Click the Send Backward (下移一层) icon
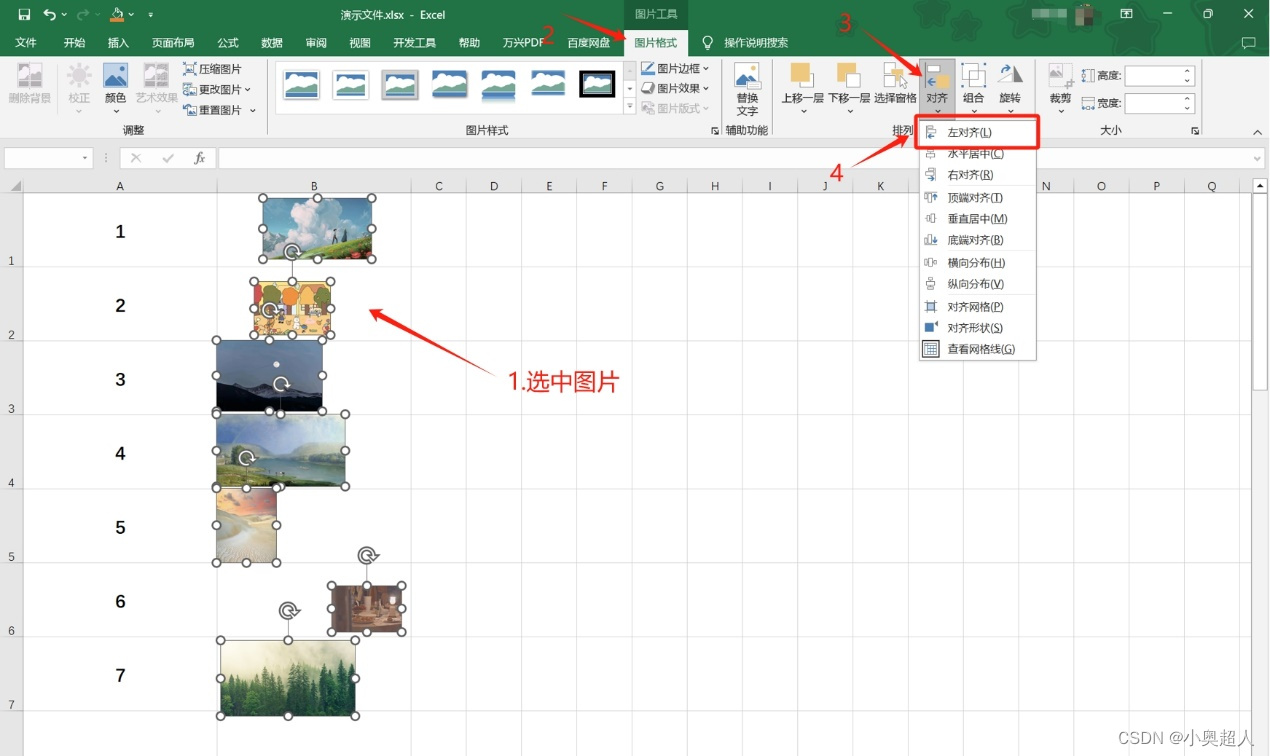 click(x=848, y=76)
